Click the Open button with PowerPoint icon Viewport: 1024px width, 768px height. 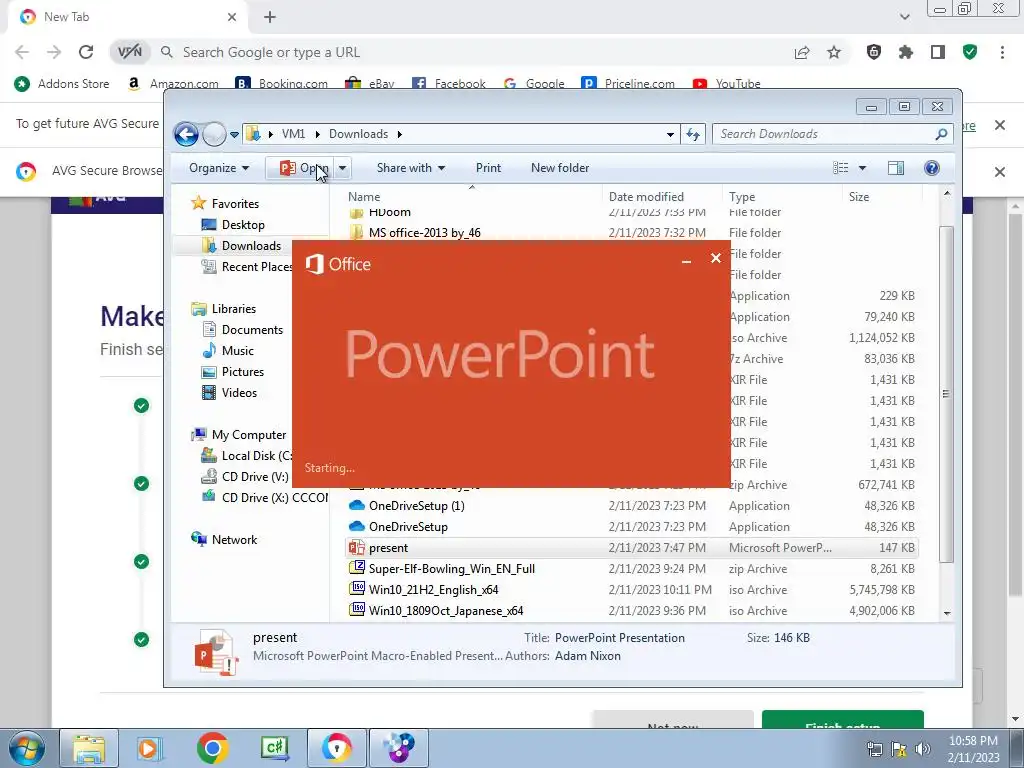(300, 168)
